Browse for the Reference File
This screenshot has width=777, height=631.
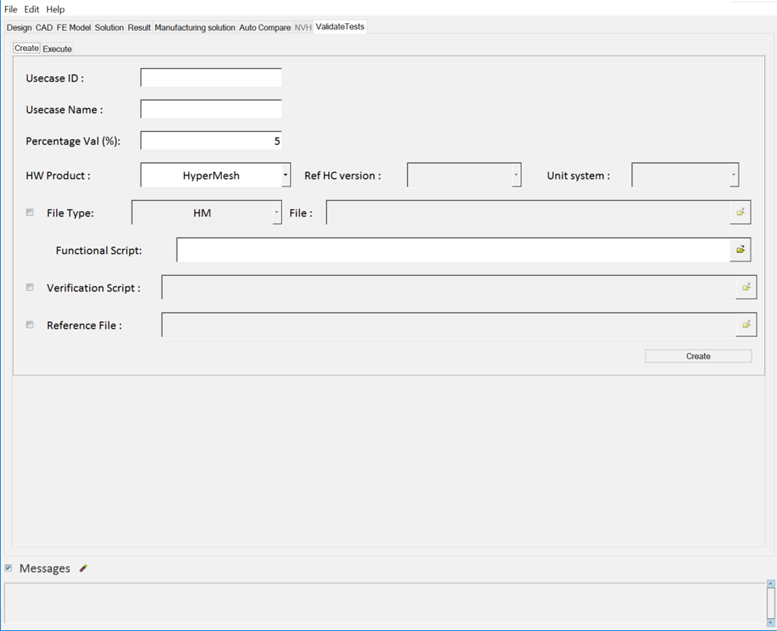click(746, 325)
